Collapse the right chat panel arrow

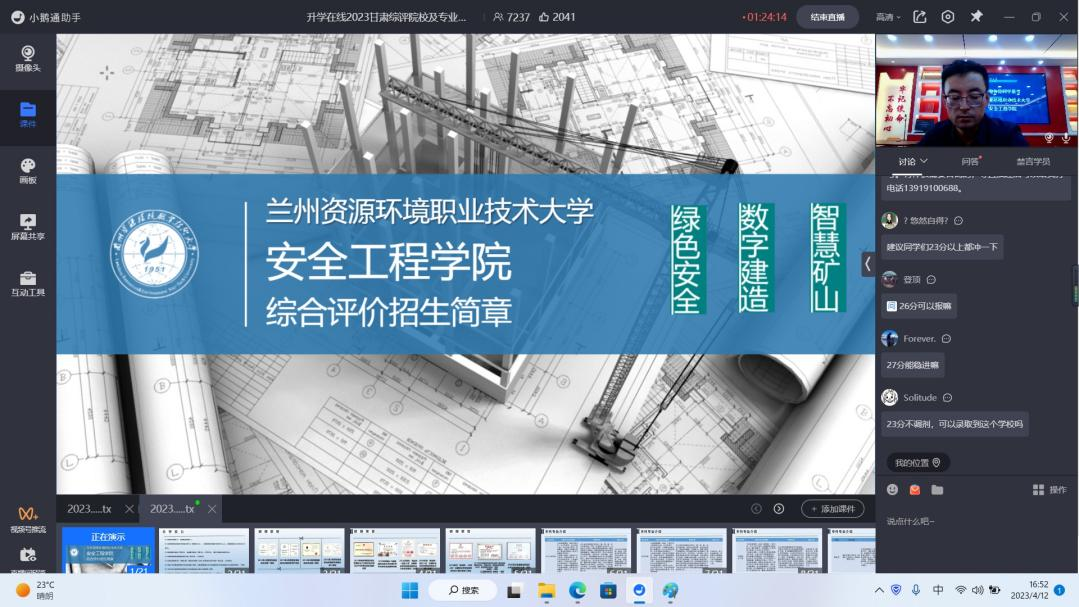868,264
